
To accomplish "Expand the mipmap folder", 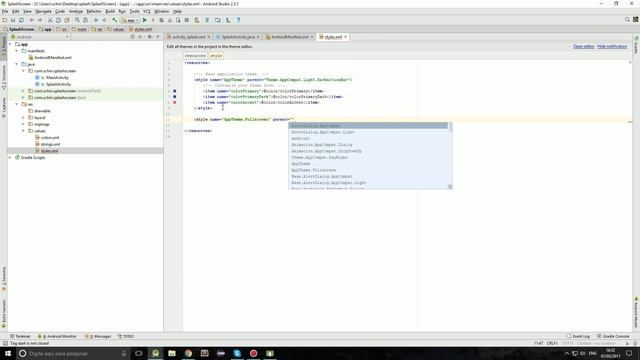I will click(x=23, y=124).
